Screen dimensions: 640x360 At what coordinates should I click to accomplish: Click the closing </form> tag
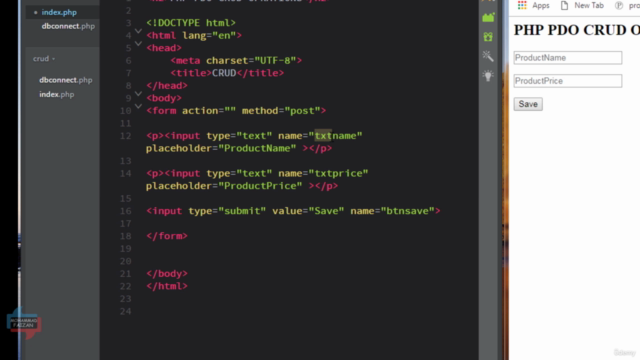(167, 236)
